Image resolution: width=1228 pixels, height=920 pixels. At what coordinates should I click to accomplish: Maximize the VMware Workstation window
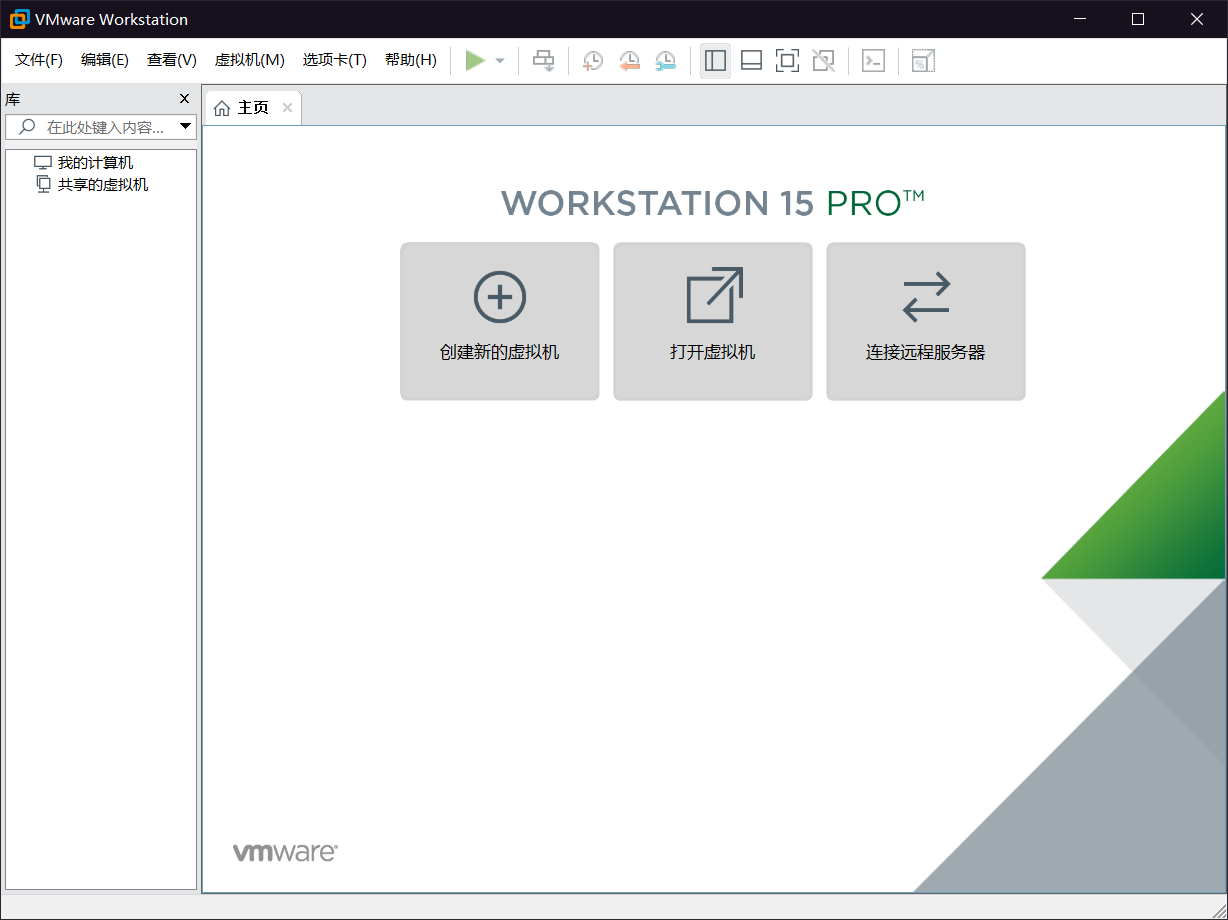(x=1138, y=19)
